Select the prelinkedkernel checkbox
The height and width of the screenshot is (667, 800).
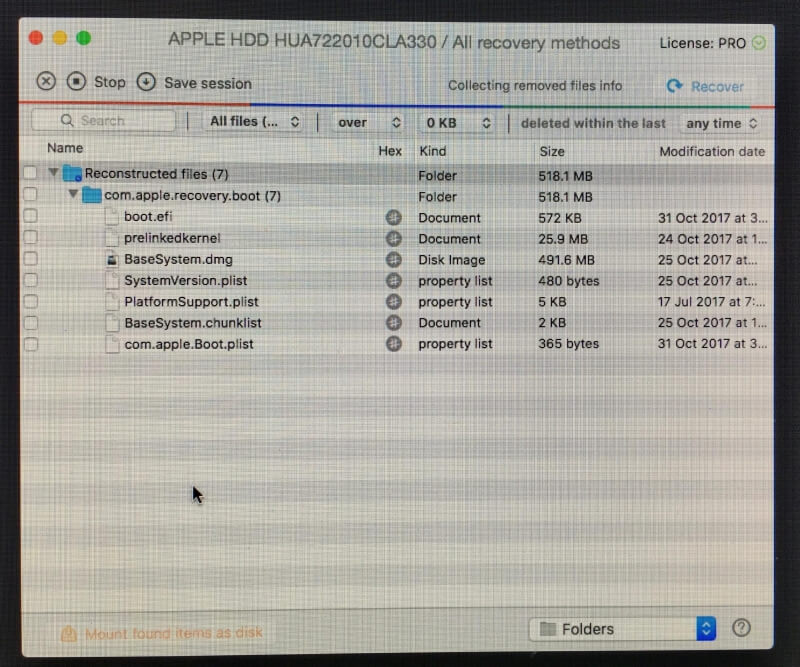coord(30,237)
